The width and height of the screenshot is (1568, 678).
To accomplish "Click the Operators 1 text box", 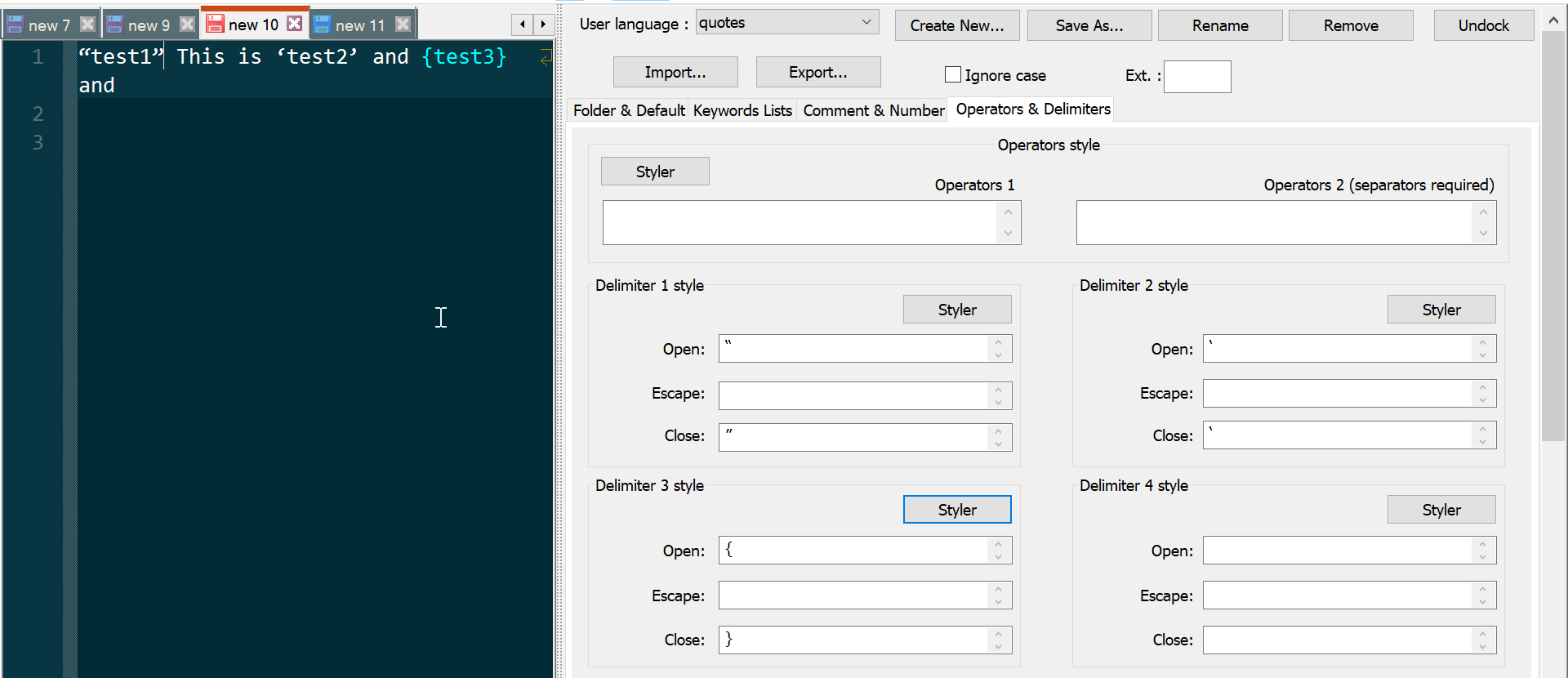I will [800, 222].
